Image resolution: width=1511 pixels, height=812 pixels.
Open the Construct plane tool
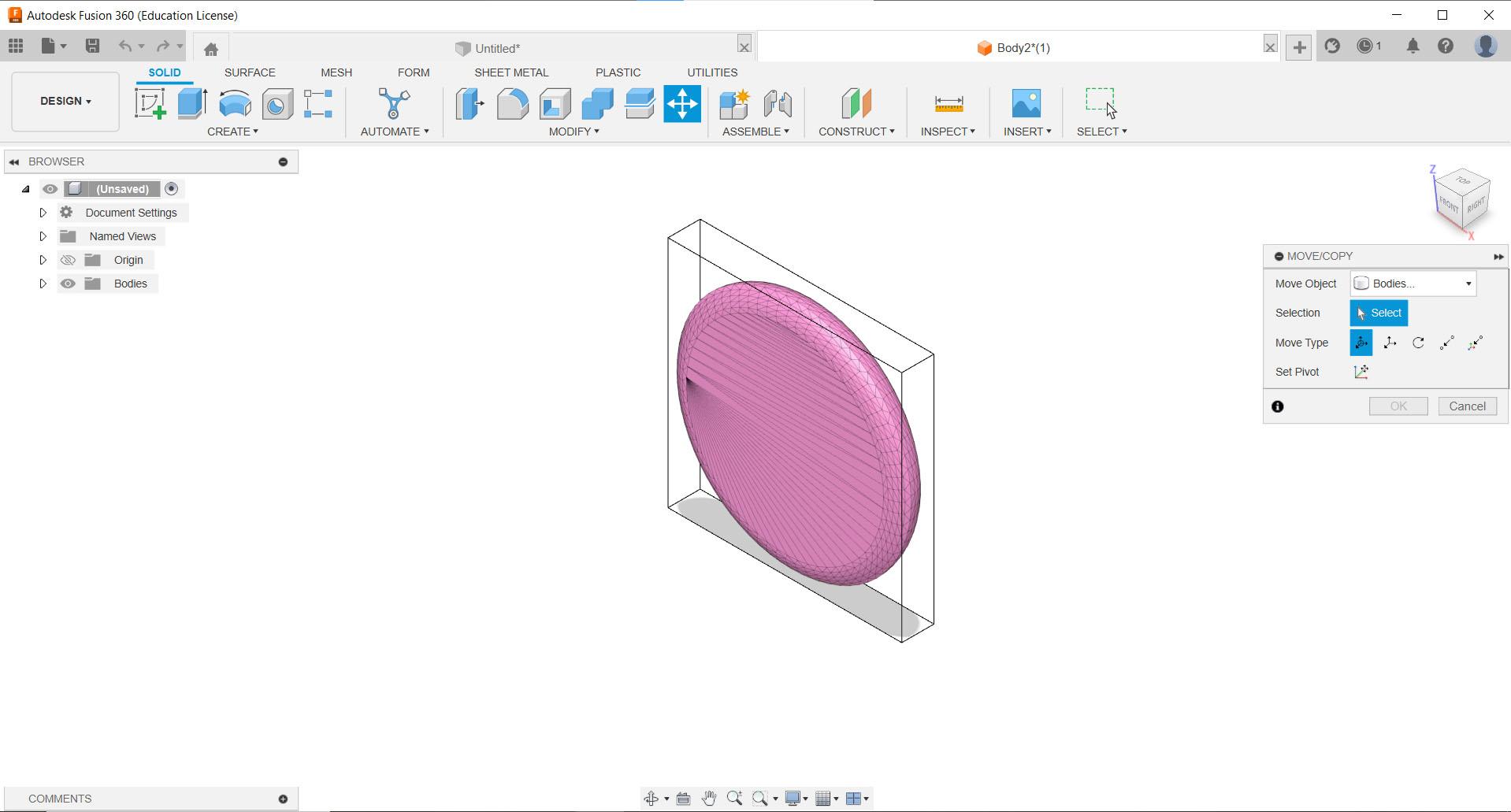tap(856, 103)
